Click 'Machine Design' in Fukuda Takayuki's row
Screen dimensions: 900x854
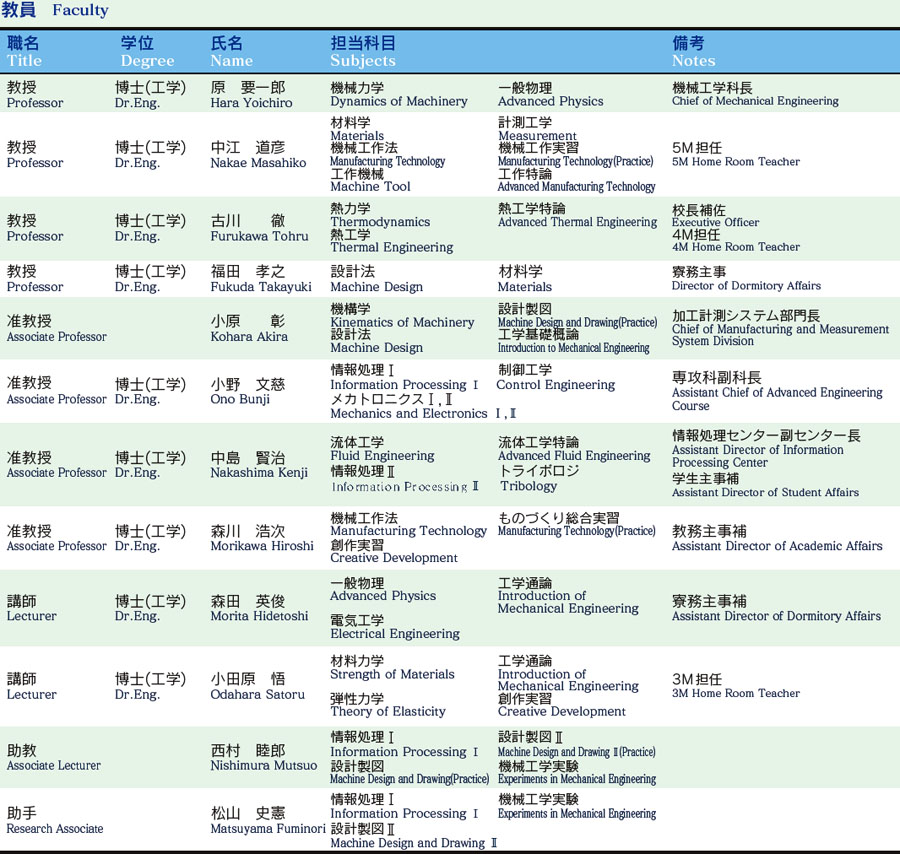click(377, 286)
